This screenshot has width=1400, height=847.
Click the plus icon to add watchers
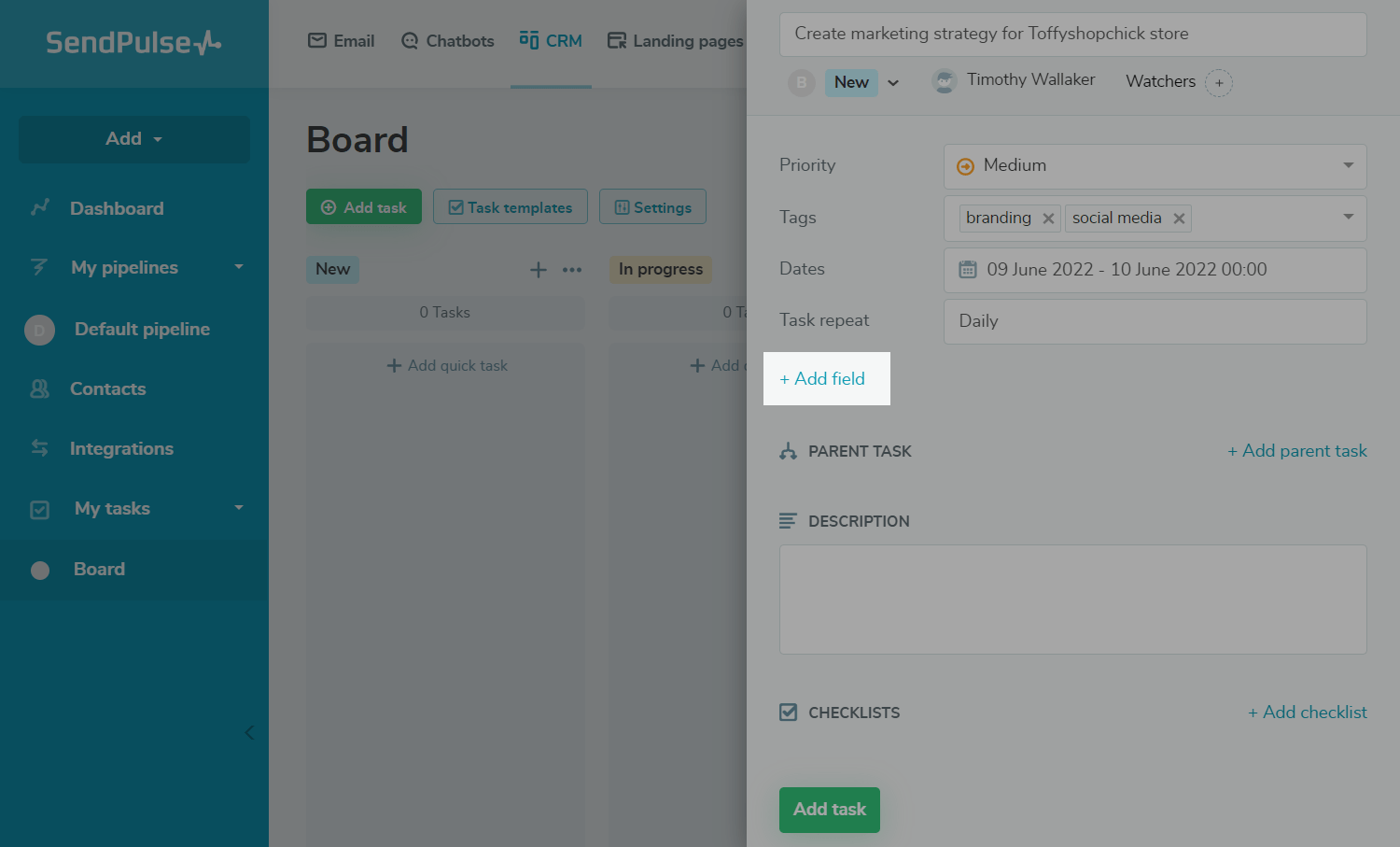point(1219,83)
